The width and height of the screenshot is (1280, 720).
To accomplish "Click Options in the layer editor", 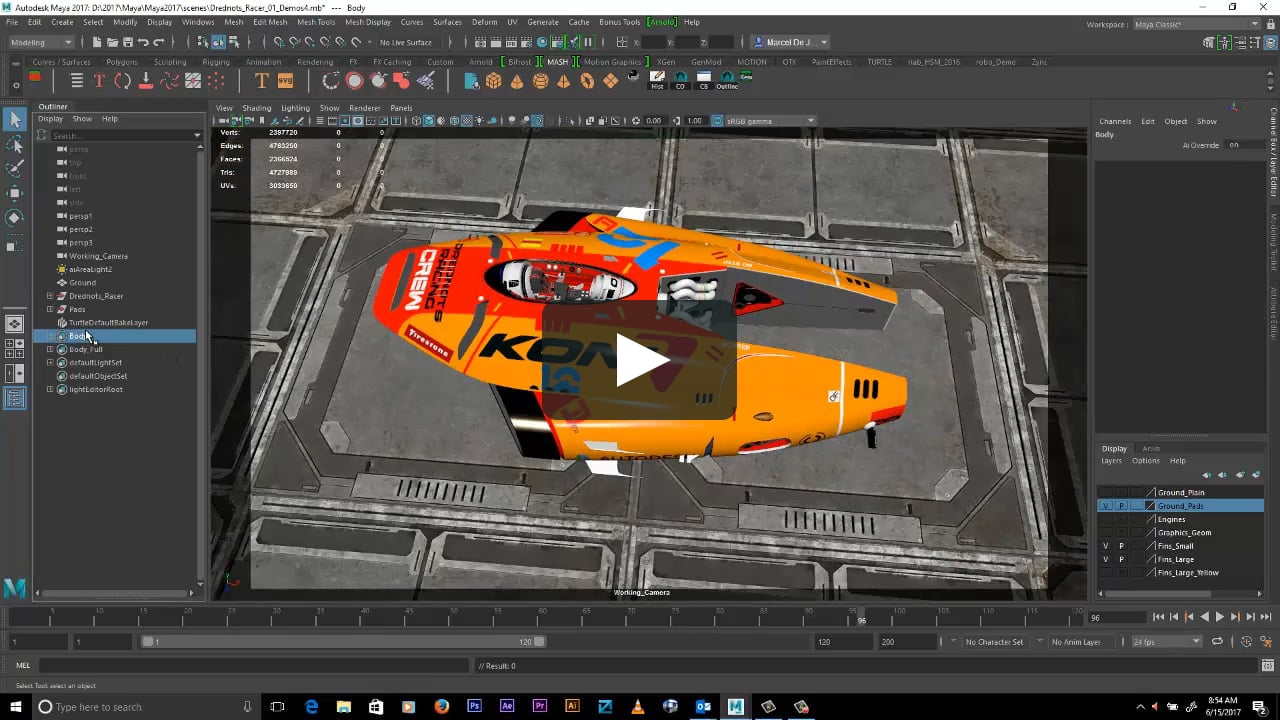I will tap(1146, 461).
